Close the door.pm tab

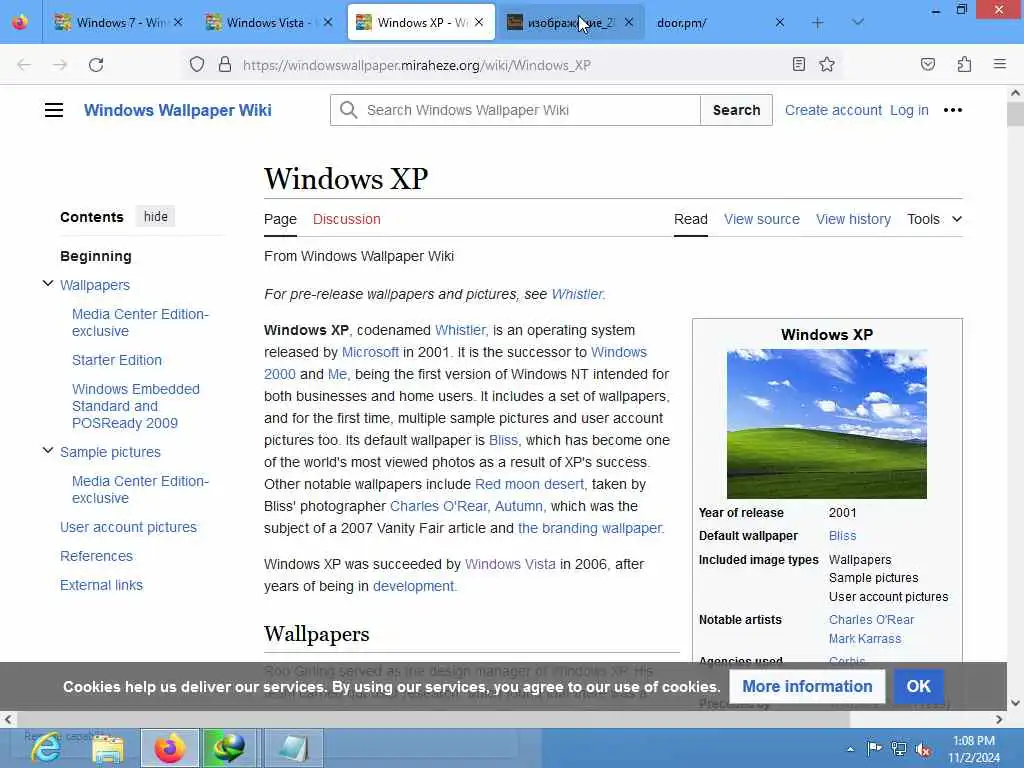(x=780, y=22)
